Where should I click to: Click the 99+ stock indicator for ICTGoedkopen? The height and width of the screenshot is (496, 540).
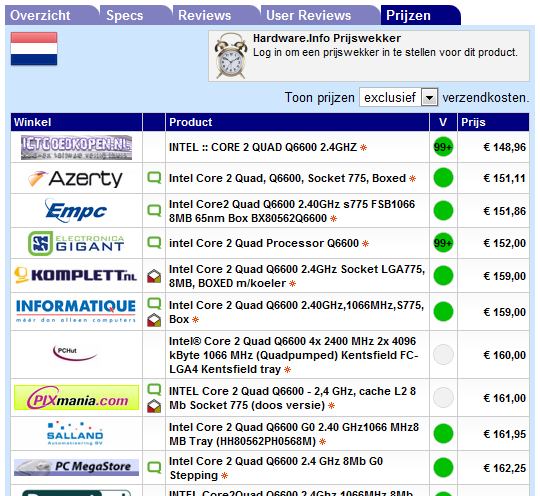tap(443, 147)
